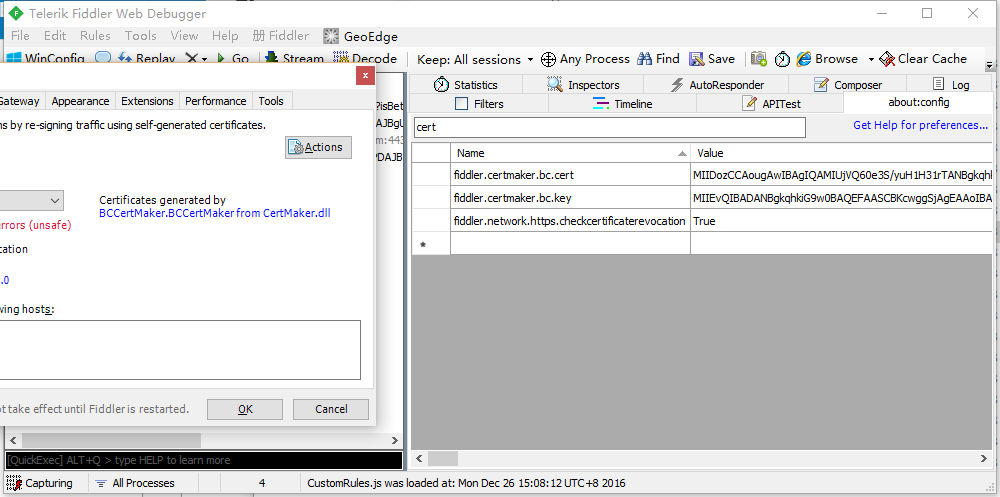Open the Appearance tab in Options dialog
The height and width of the screenshot is (497, 1000).
[x=80, y=101]
